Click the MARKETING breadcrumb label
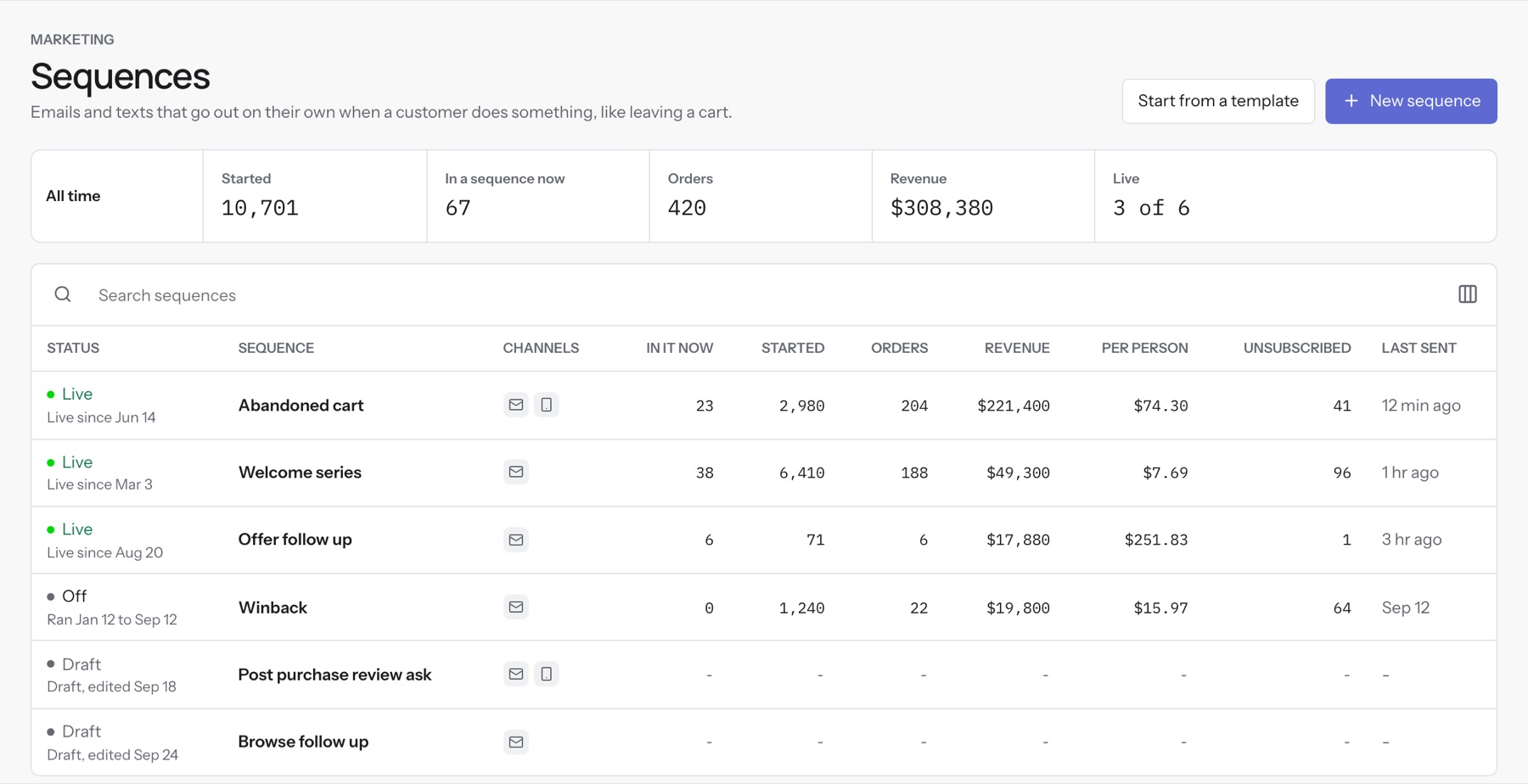The width and height of the screenshot is (1528, 784). pyautogui.click(x=72, y=39)
